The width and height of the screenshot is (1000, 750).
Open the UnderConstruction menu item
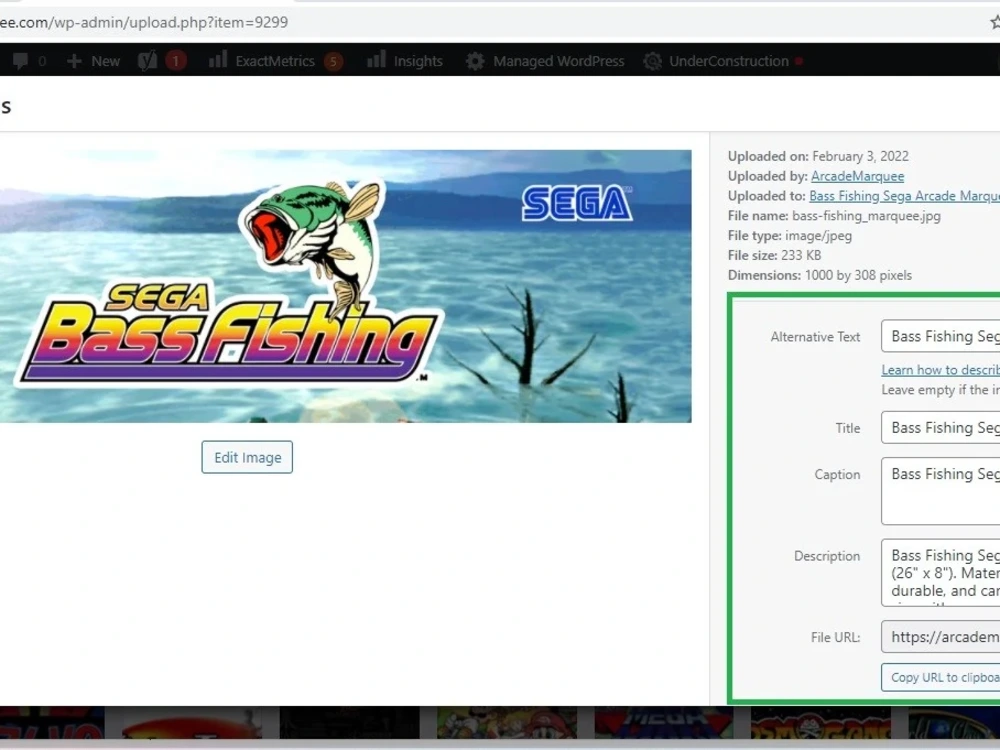(728, 61)
